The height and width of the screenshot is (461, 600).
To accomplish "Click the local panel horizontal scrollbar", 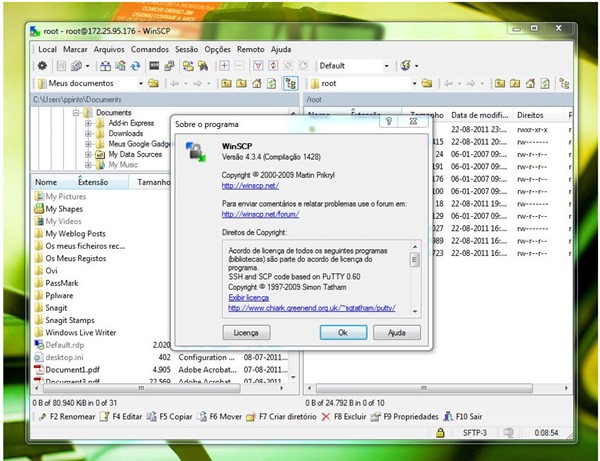I will (x=142, y=388).
